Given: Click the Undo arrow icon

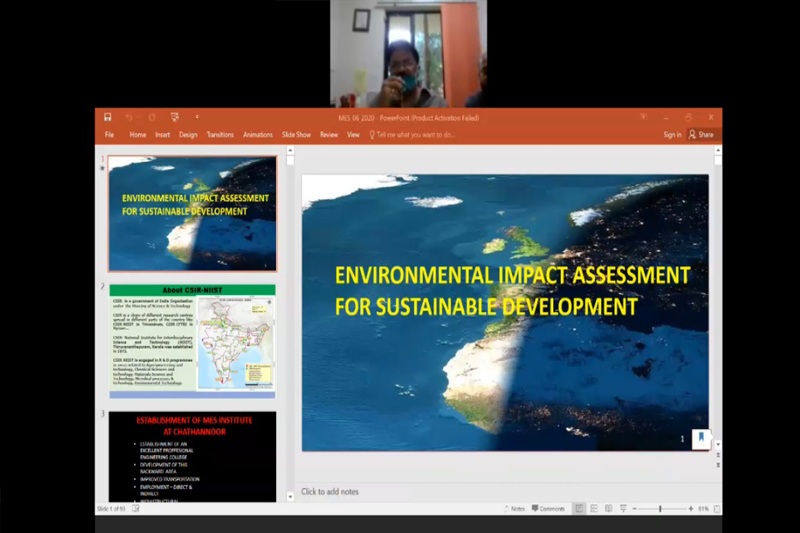Looking at the screenshot, I should (128, 118).
